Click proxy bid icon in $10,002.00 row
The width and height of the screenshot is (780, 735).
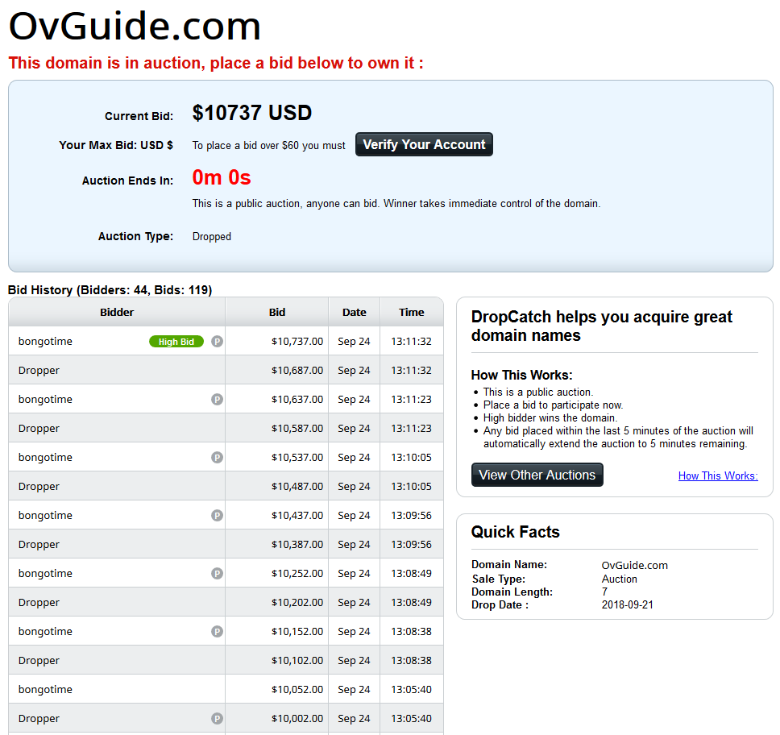(217, 718)
